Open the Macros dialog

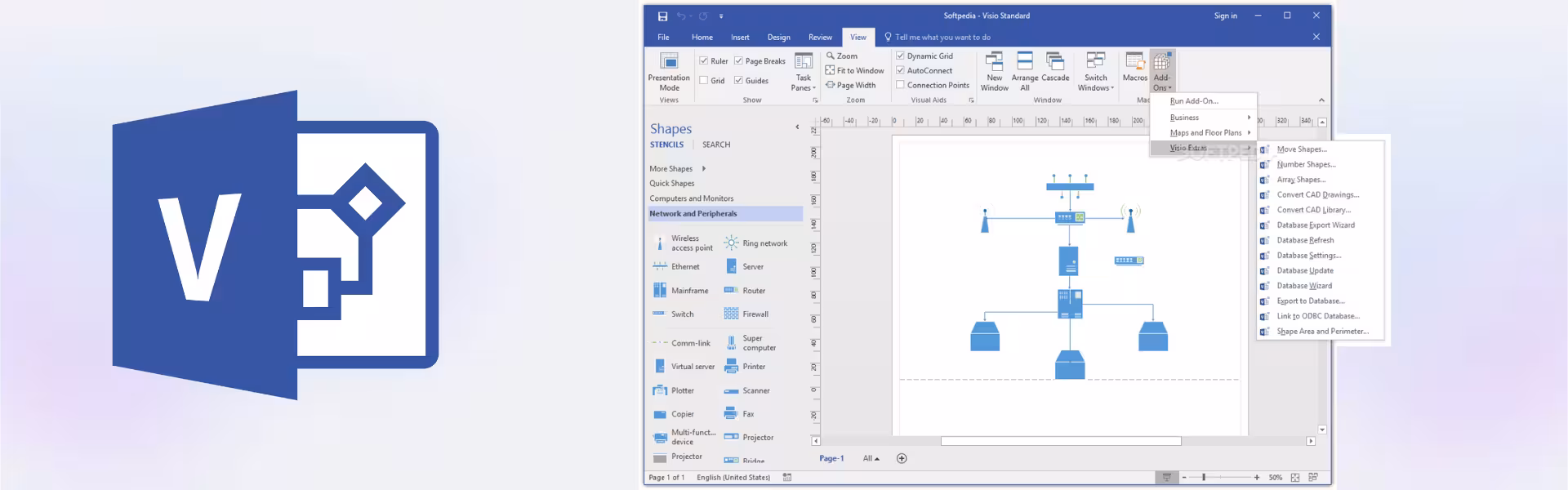(1134, 67)
